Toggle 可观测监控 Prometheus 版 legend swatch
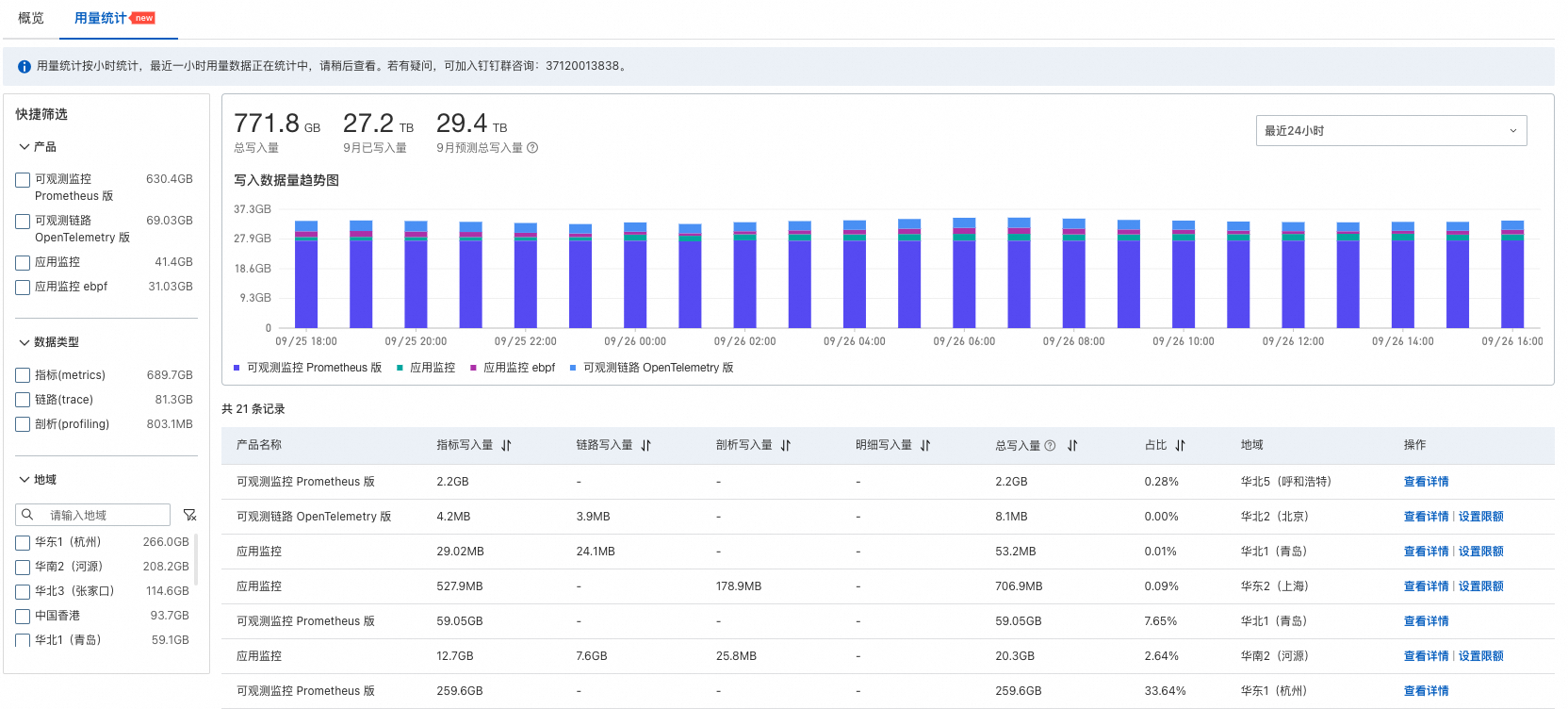The height and width of the screenshot is (709, 1568). coord(237,368)
